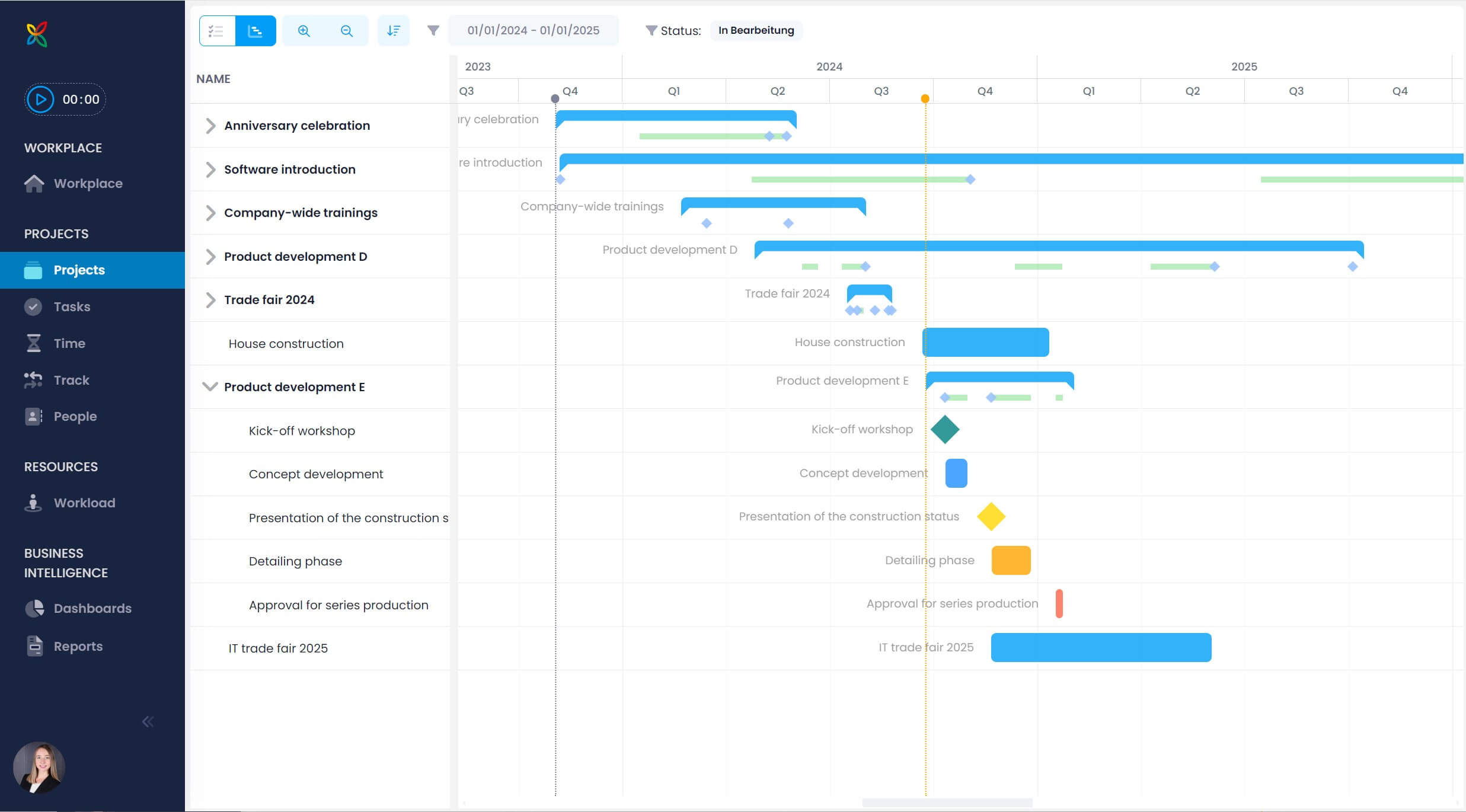Click the orange Detailing phase bar
The width and height of the screenshot is (1466, 812).
point(1011,560)
